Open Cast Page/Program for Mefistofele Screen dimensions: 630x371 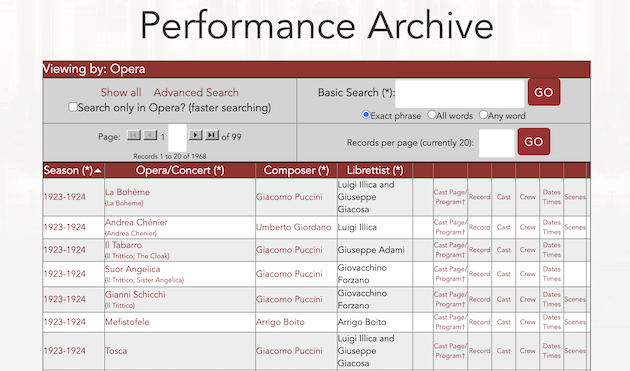coord(450,322)
